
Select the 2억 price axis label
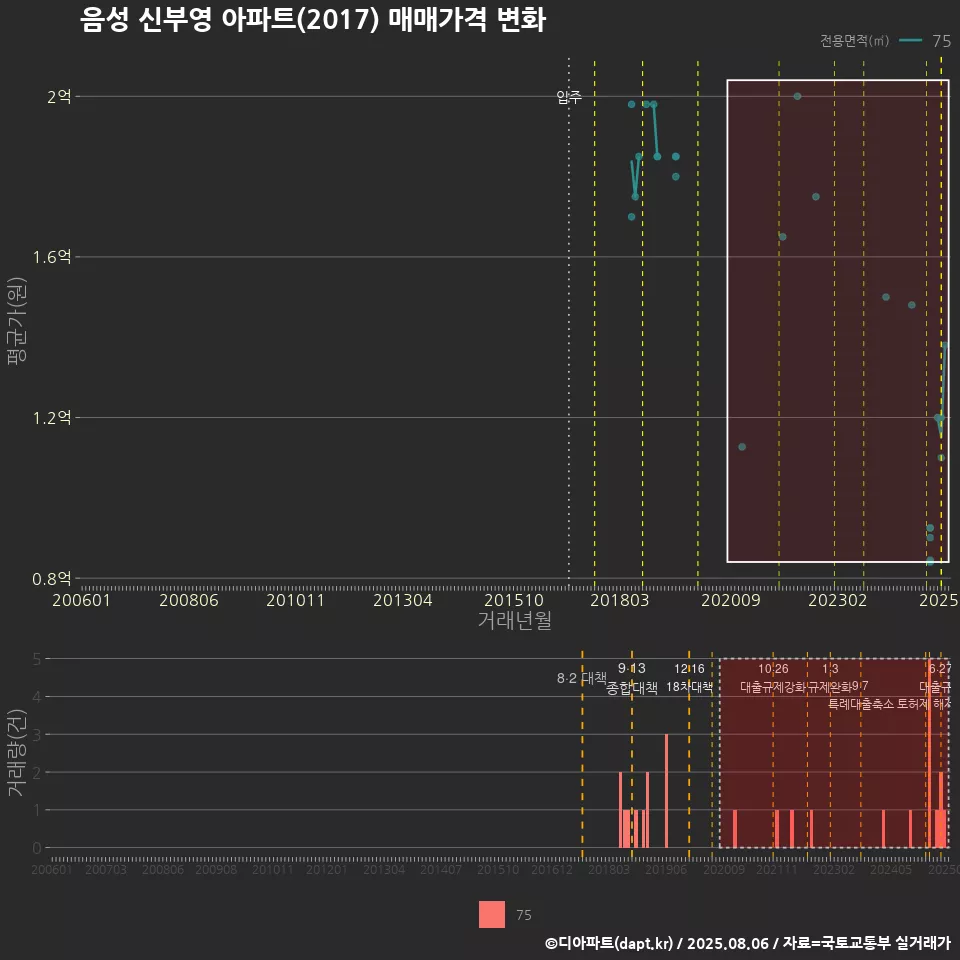click(59, 96)
